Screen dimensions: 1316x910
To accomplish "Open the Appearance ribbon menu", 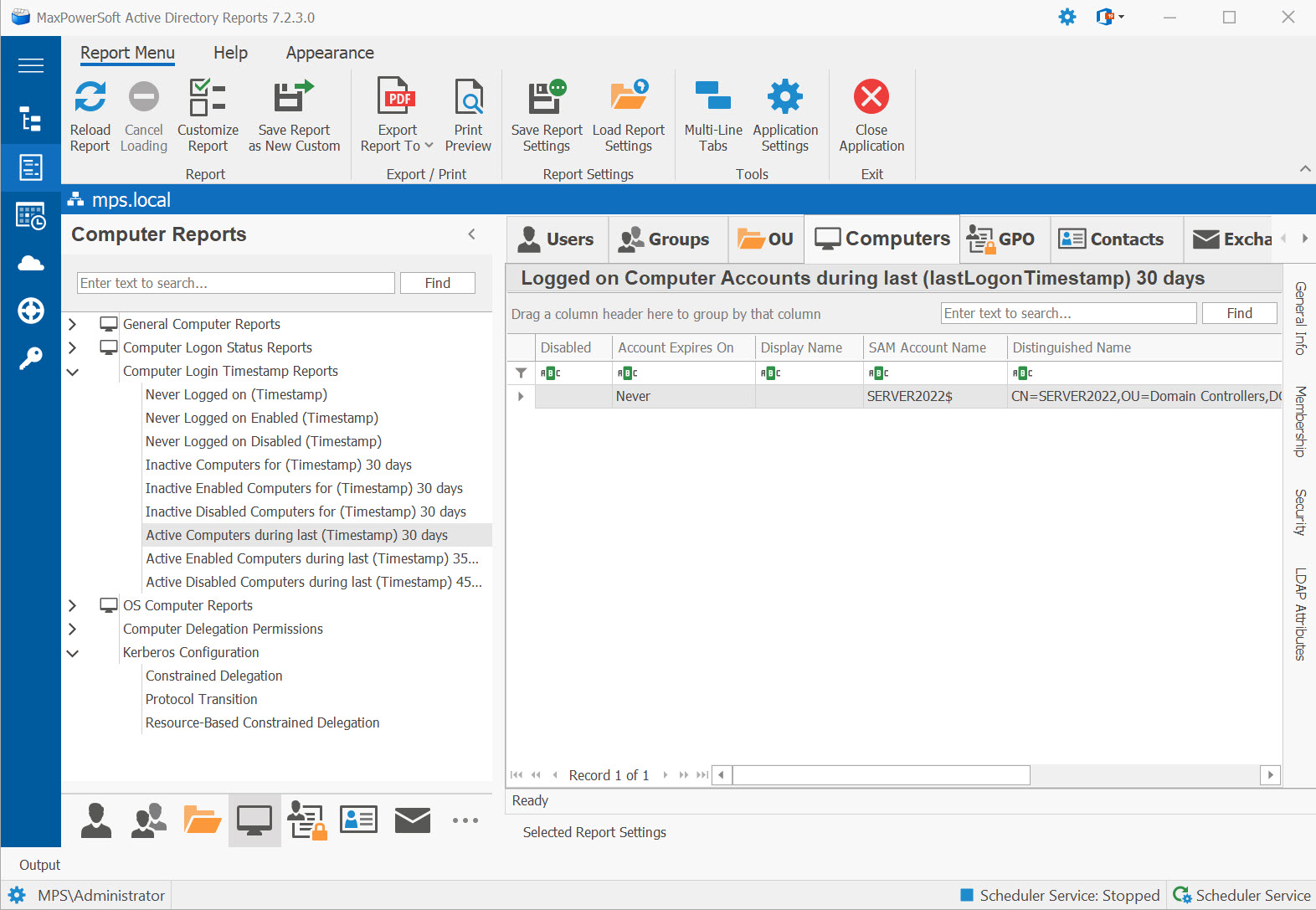I will click(x=330, y=53).
